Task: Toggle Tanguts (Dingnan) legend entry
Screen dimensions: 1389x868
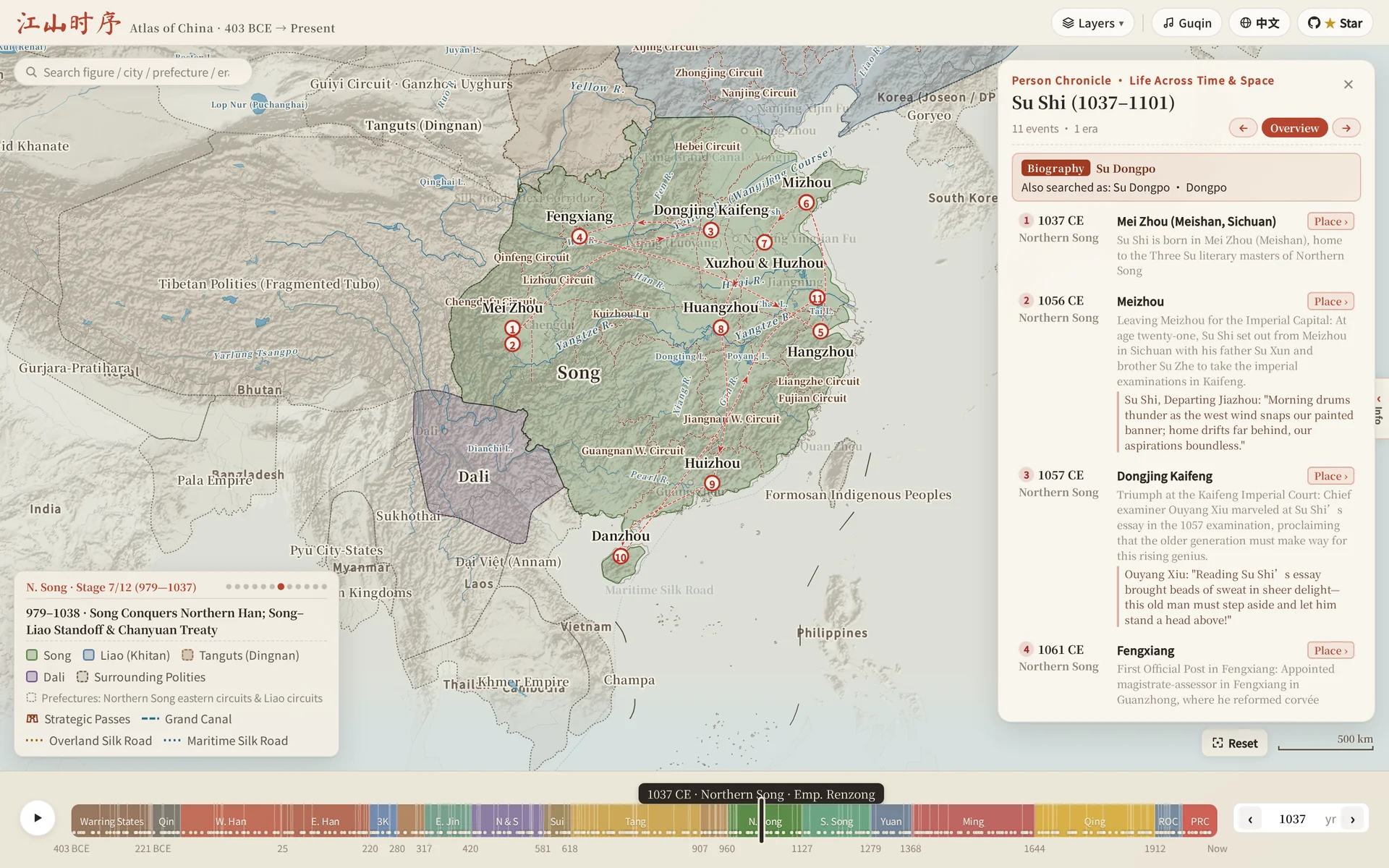Action: click(x=240, y=655)
